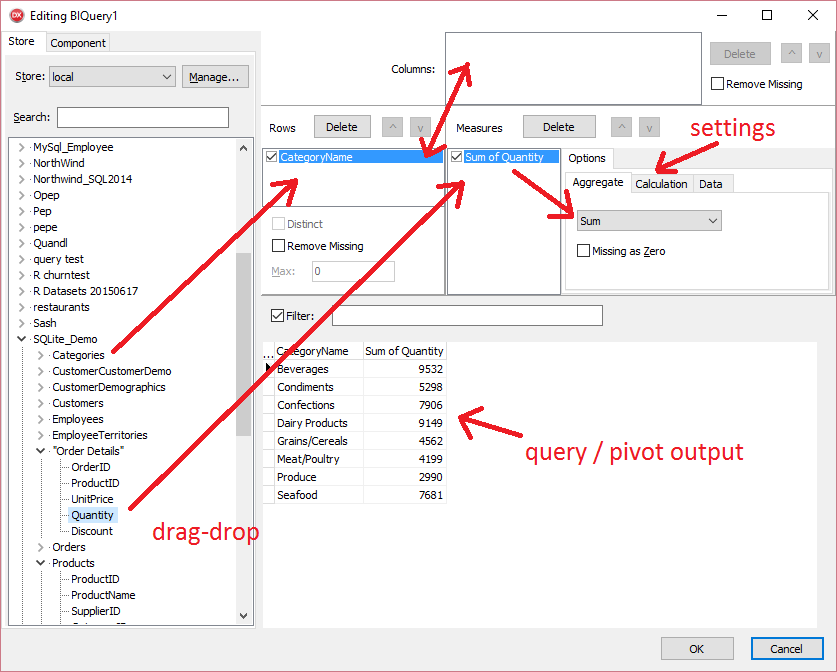Move the Rows item up with the arrow button
837x672 pixels.
click(x=392, y=127)
